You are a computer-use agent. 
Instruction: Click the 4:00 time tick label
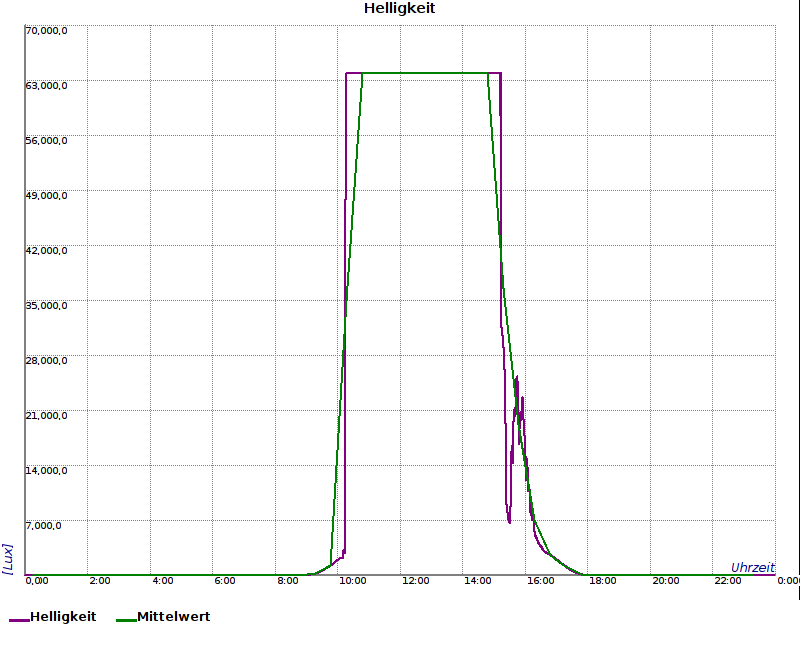point(163,581)
